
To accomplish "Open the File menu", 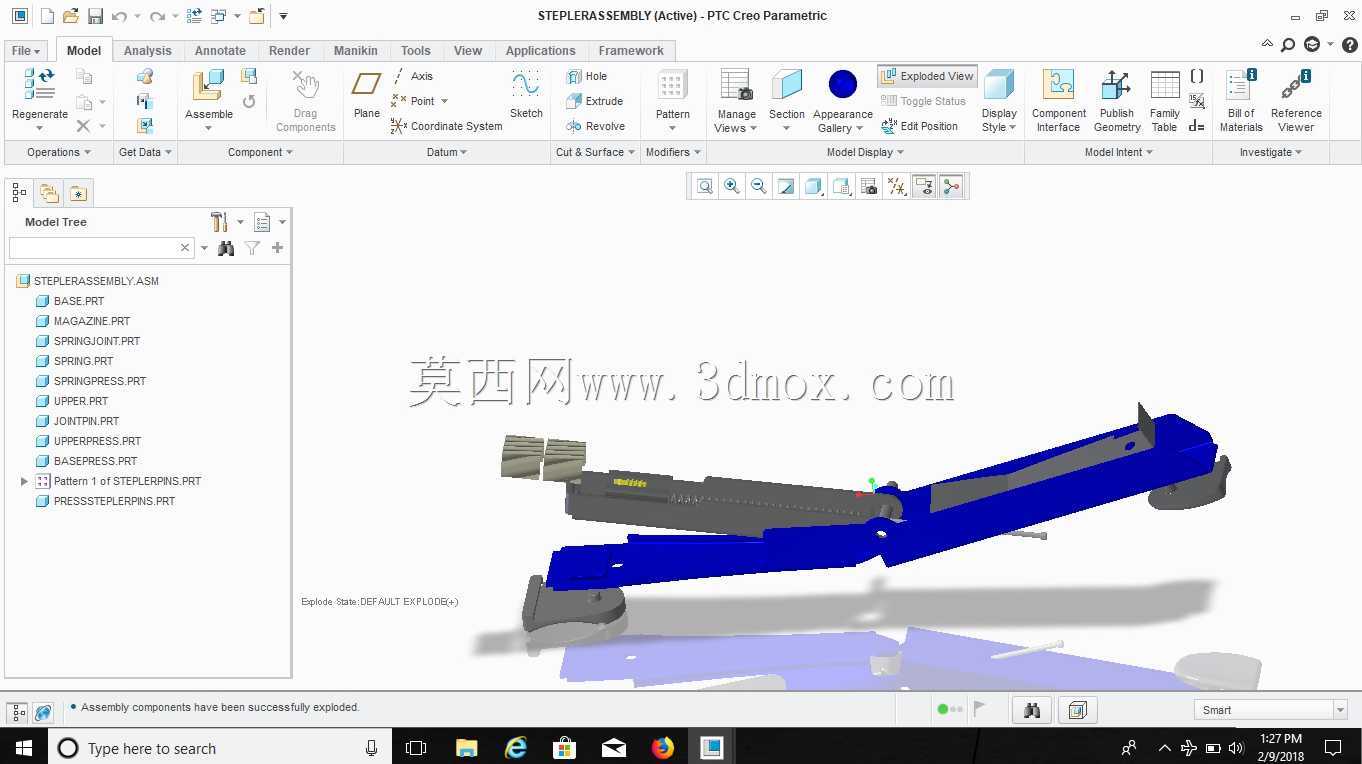I will [26, 51].
